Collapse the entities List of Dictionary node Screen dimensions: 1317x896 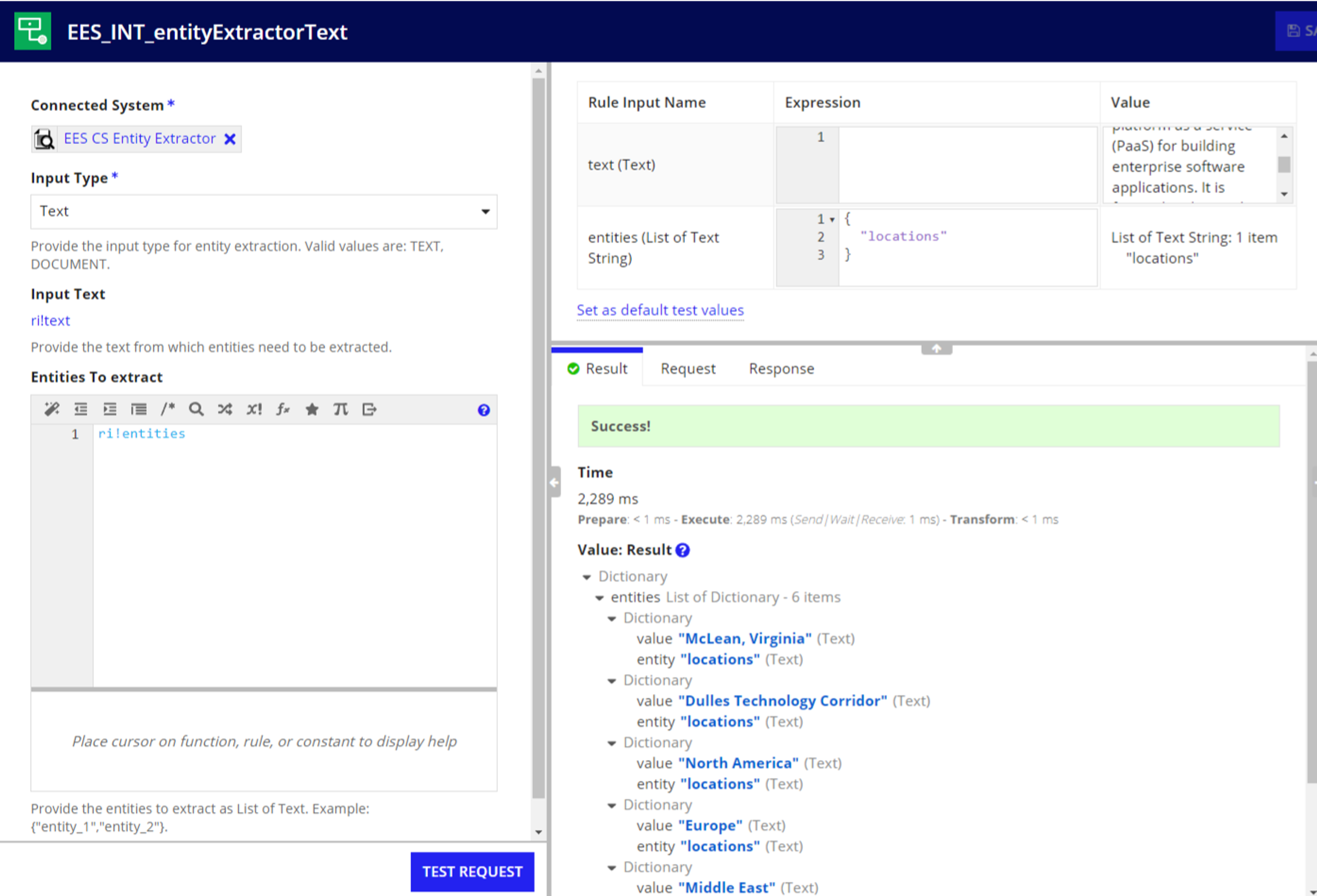click(599, 598)
